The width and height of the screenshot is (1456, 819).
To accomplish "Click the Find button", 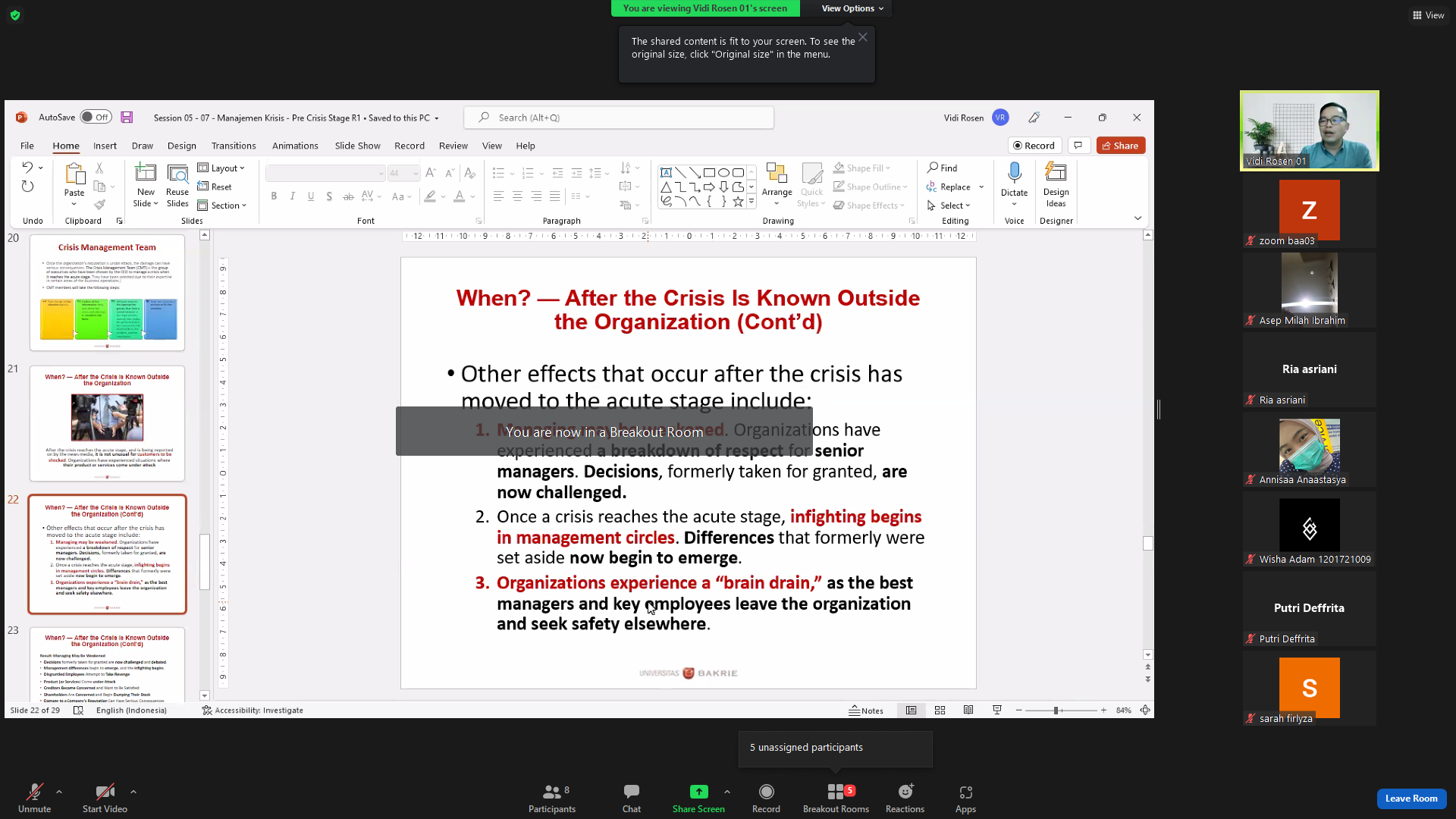I will click(x=942, y=168).
